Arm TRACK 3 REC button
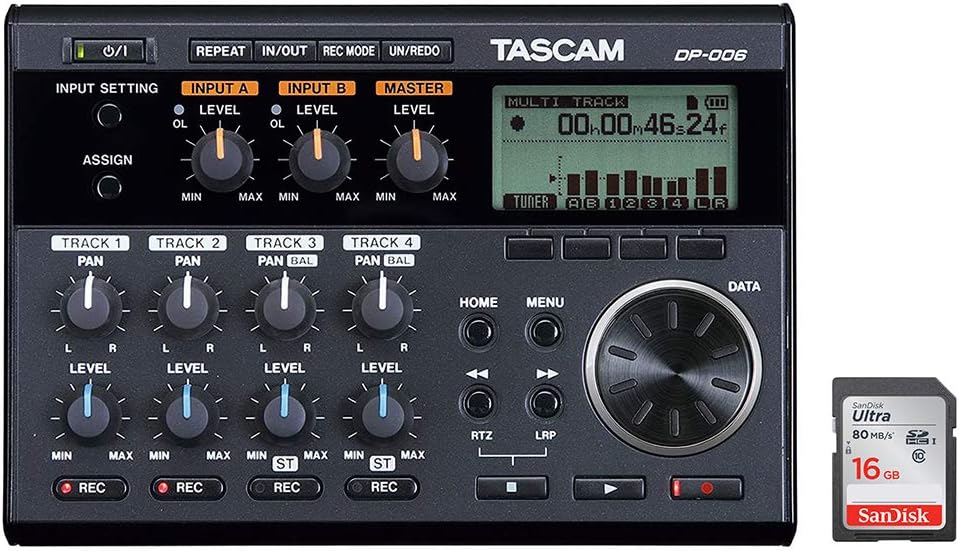 point(284,488)
